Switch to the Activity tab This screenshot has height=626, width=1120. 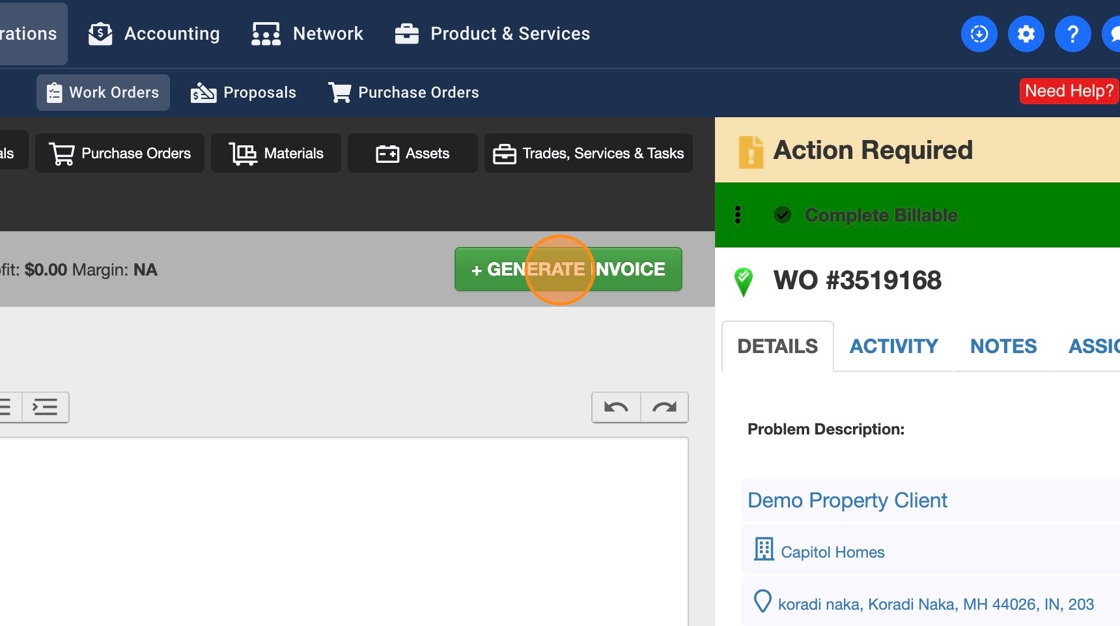[893, 346]
